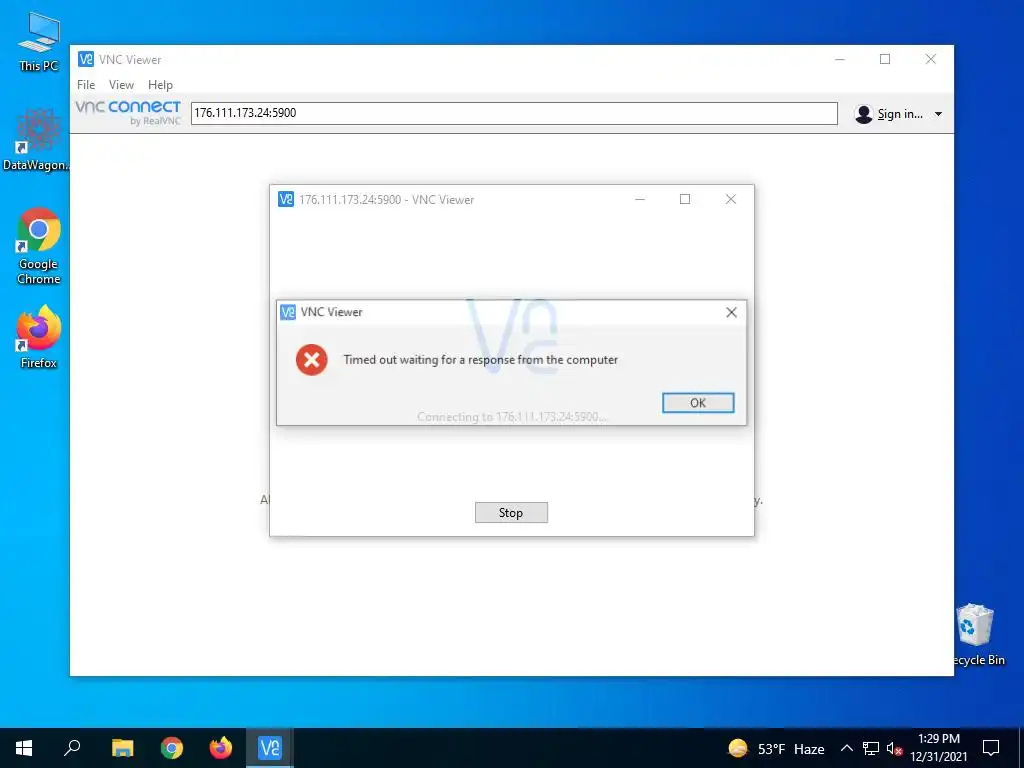Click the address bar with 176.111.173.24:5900

pyautogui.click(x=514, y=113)
